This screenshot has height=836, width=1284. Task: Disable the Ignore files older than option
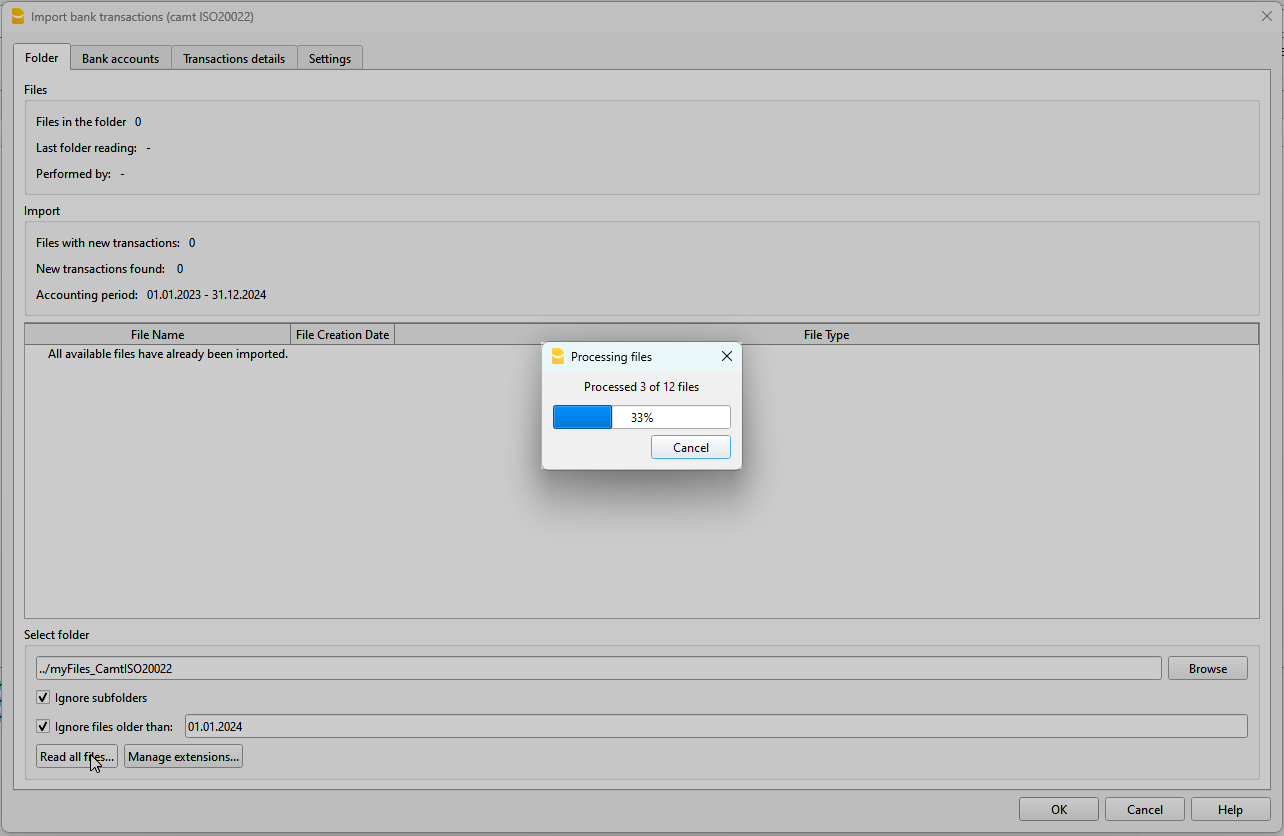pos(43,726)
